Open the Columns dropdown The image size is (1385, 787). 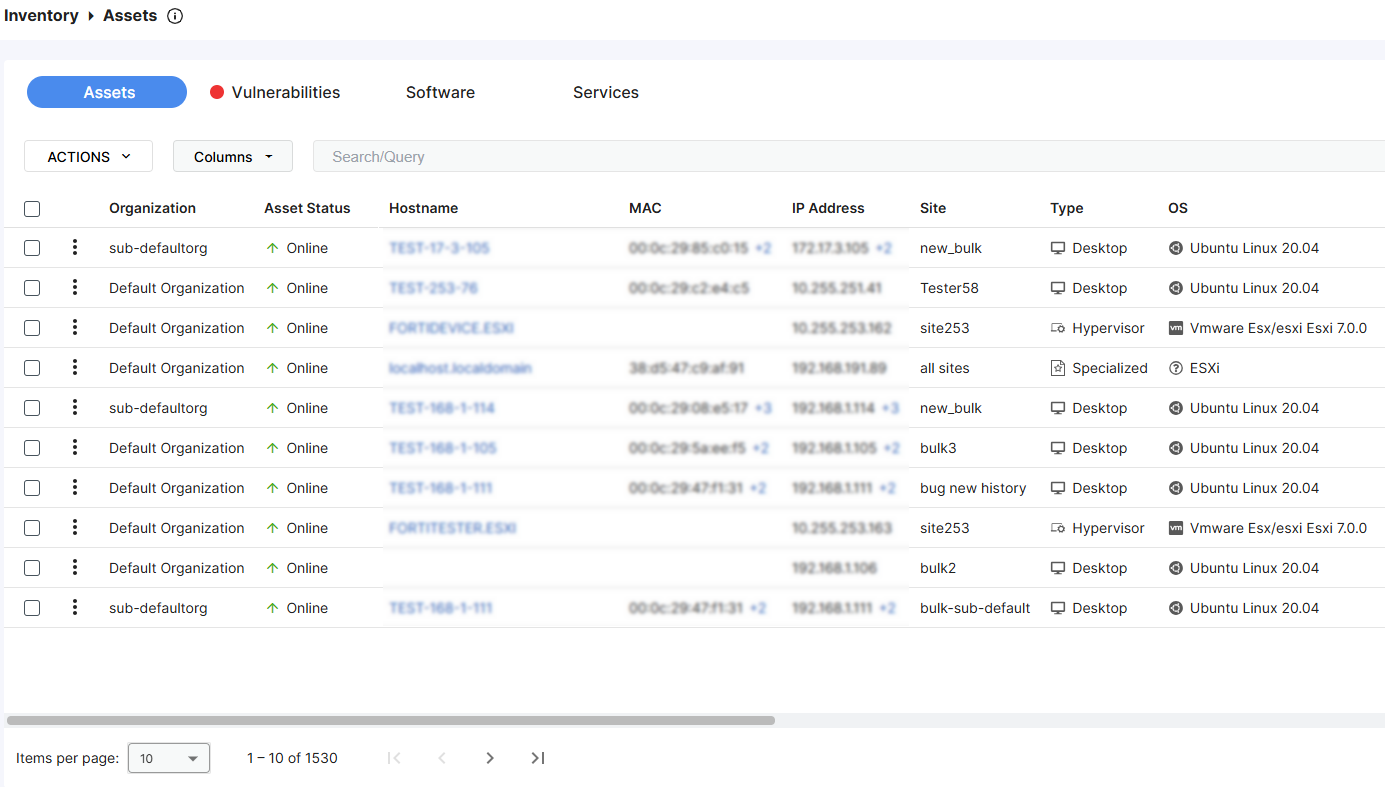pos(233,157)
